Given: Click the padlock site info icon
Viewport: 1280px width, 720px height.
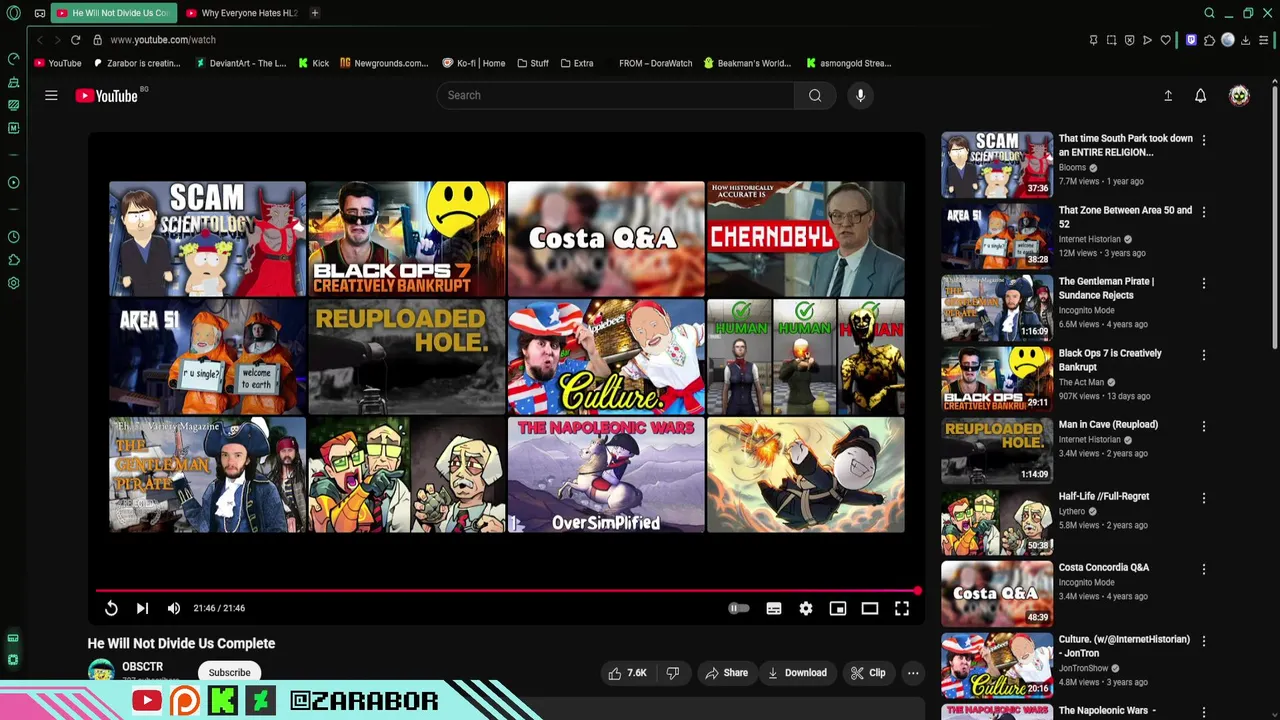Looking at the screenshot, I should click(x=97, y=40).
